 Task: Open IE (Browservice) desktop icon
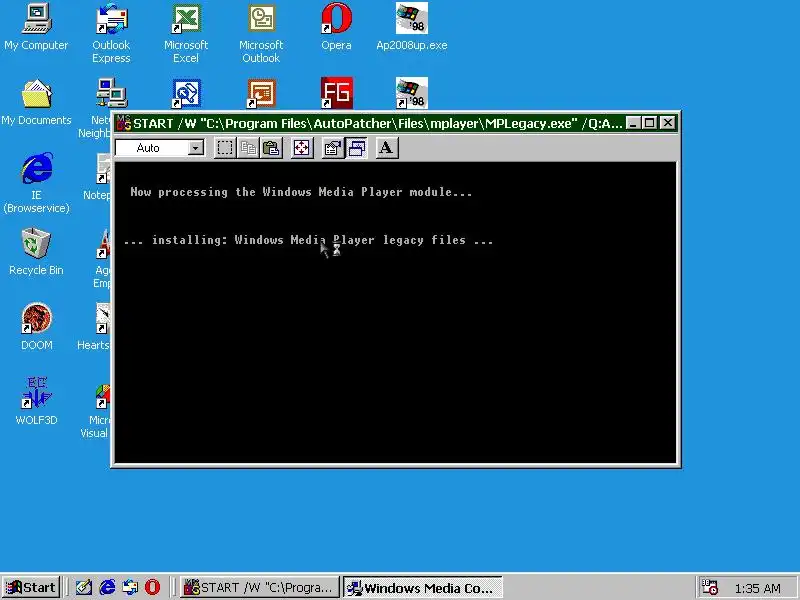point(36,183)
